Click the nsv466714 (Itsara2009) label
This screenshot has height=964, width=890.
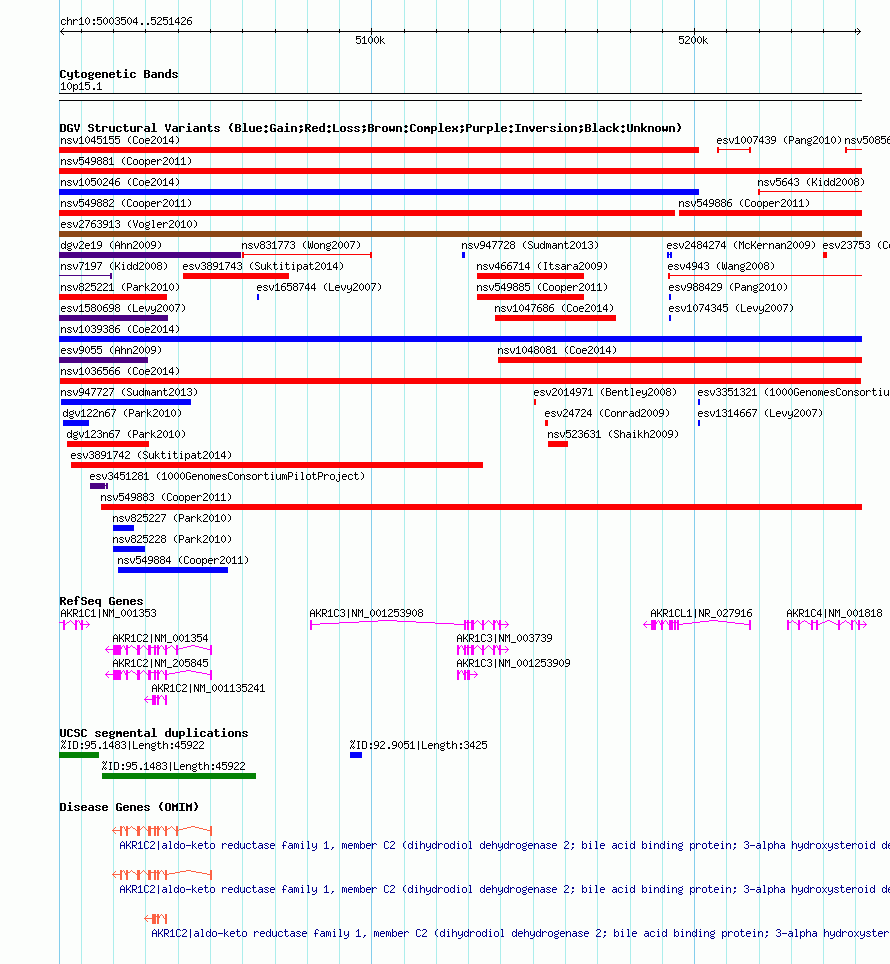[x=542, y=266]
